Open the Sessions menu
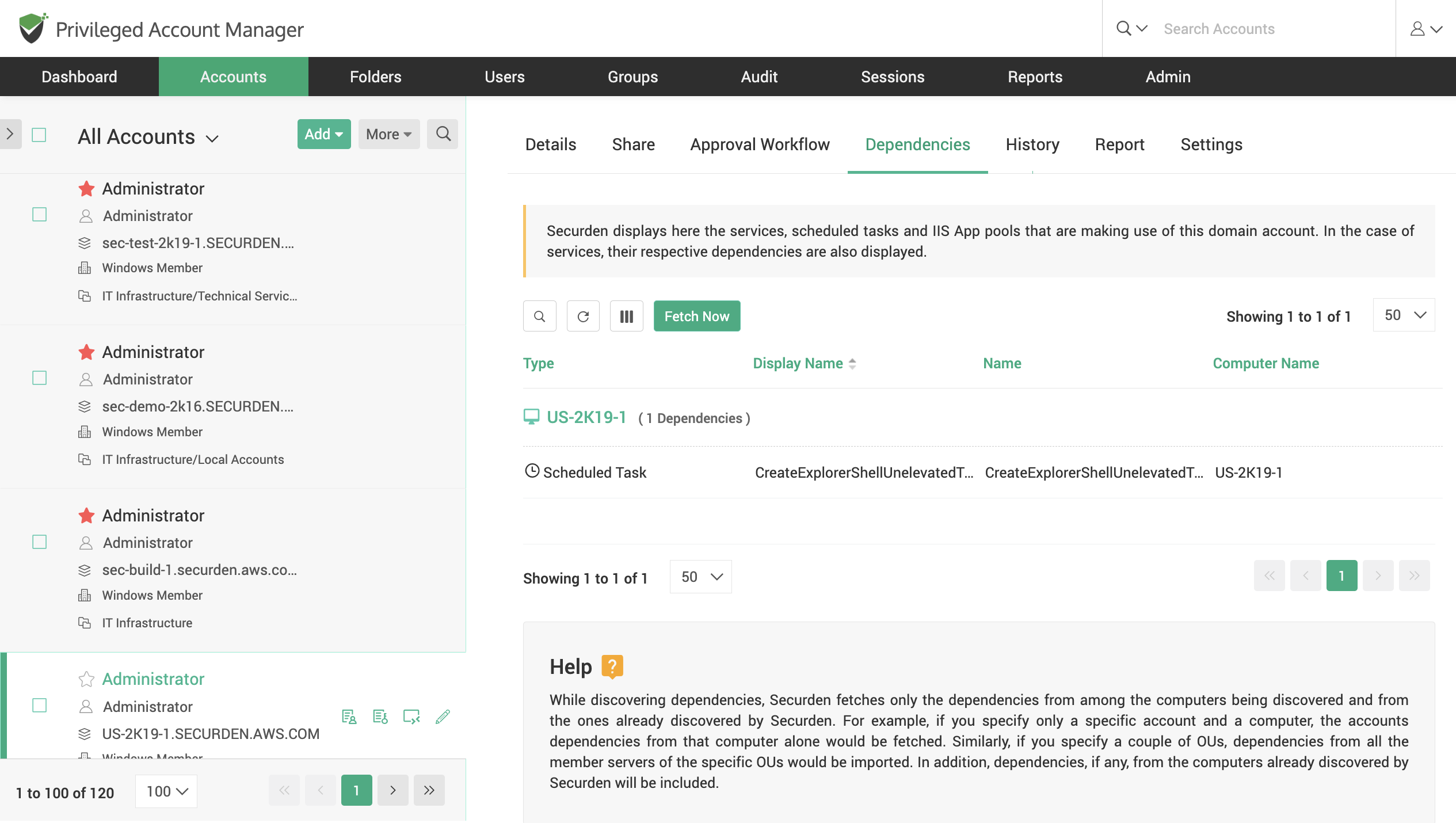 click(x=893, y=77)
